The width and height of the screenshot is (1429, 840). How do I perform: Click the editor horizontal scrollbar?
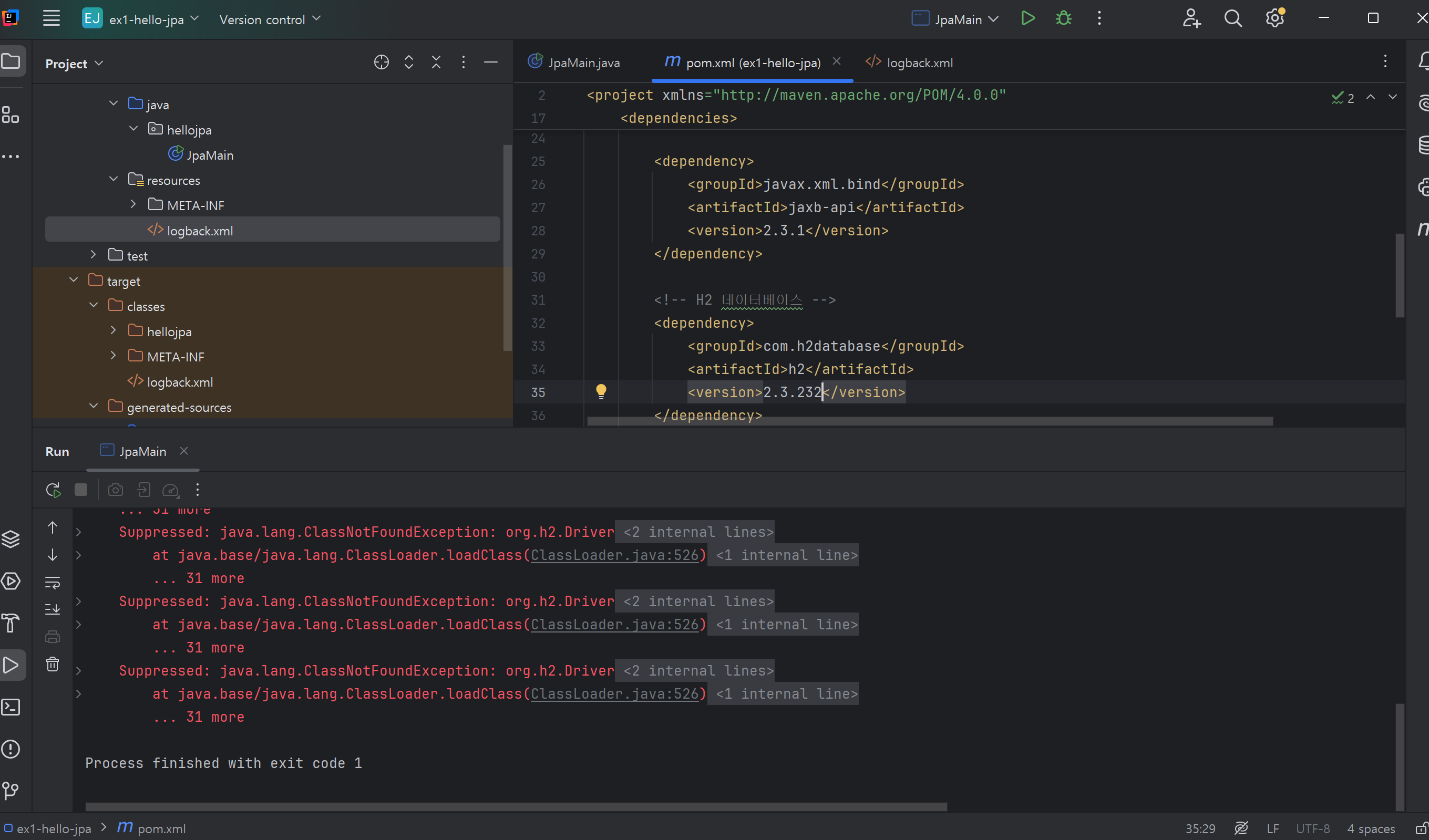[930, 421]
